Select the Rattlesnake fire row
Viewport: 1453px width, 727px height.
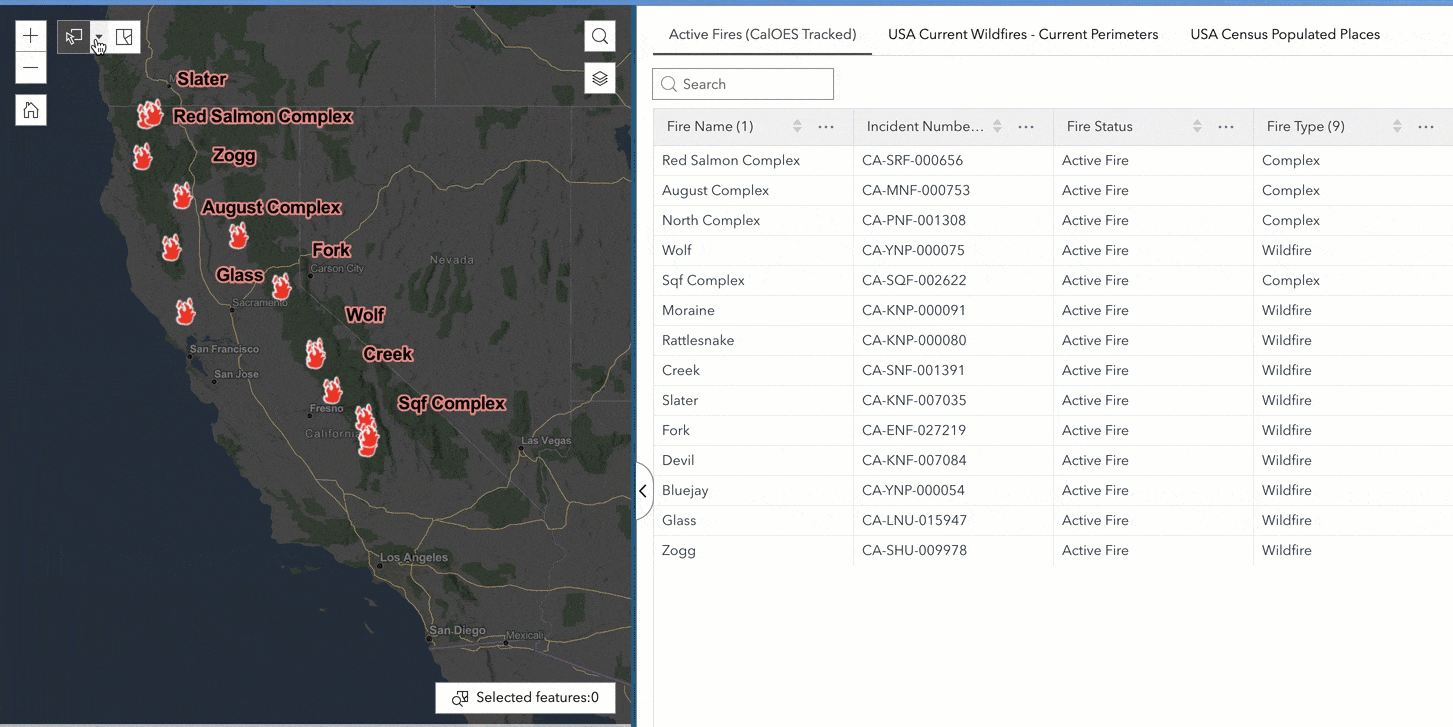tap(1053, 340)
